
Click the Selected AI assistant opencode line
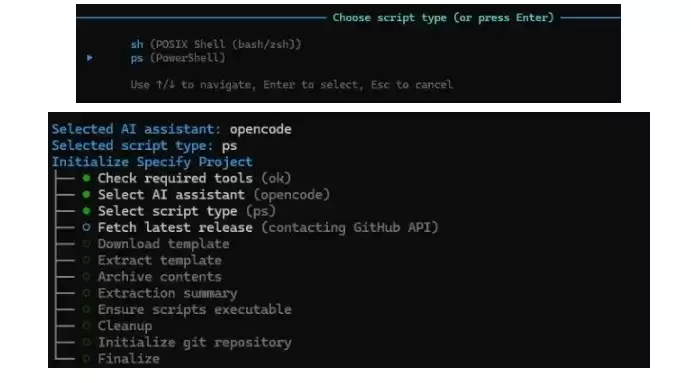click(171, 129)
